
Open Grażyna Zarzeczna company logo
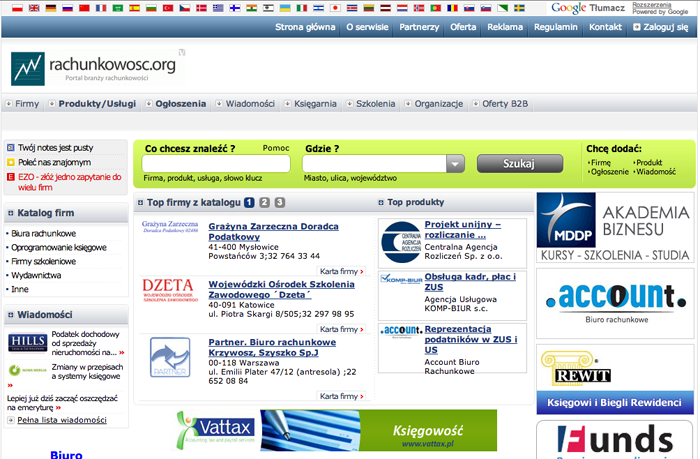[170, 227]
